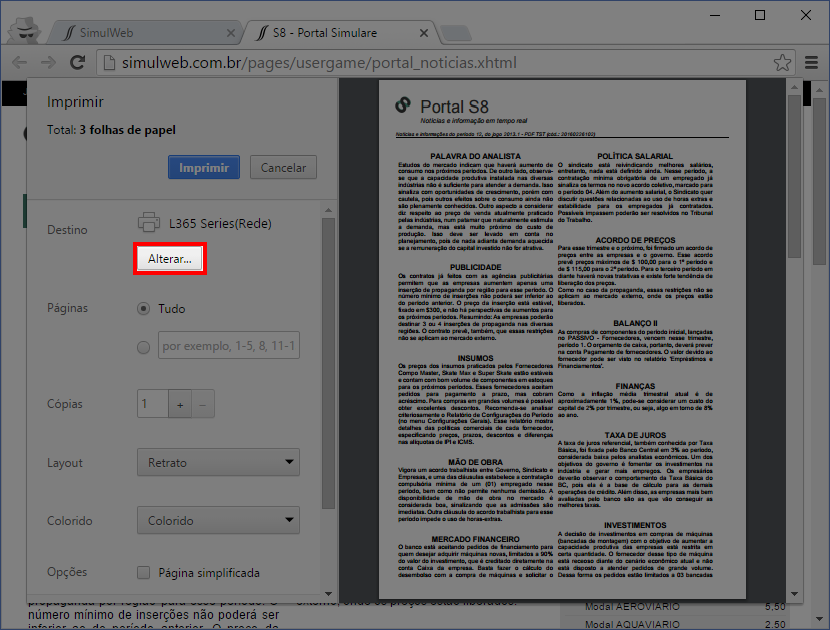The image size is (830, 630).
Task: Click the MERCADO FINANCEIRO heading in preview
Action: tap(475, 539)
